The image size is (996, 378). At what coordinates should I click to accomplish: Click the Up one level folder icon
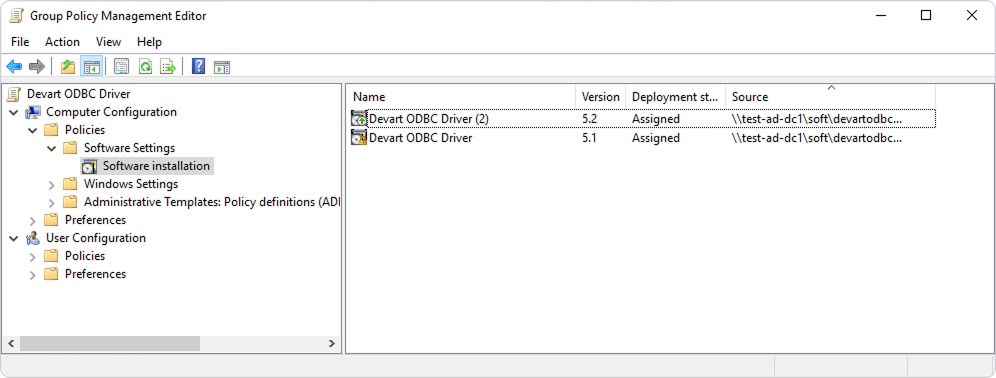click(x=68, y=66)
